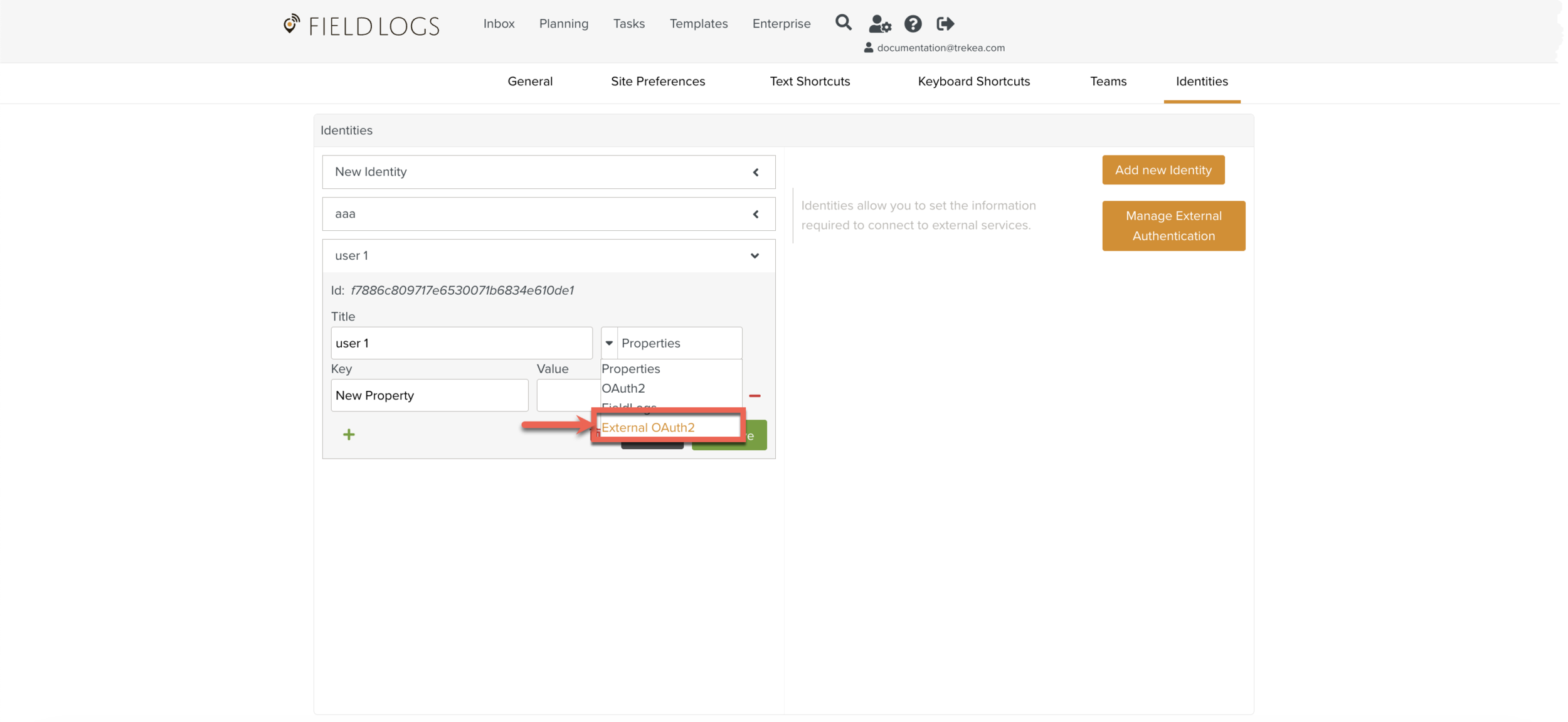Screen dimensions: 1568x722
Task: Open the Properties type dropdown arrow
Action: click(609, 343)
